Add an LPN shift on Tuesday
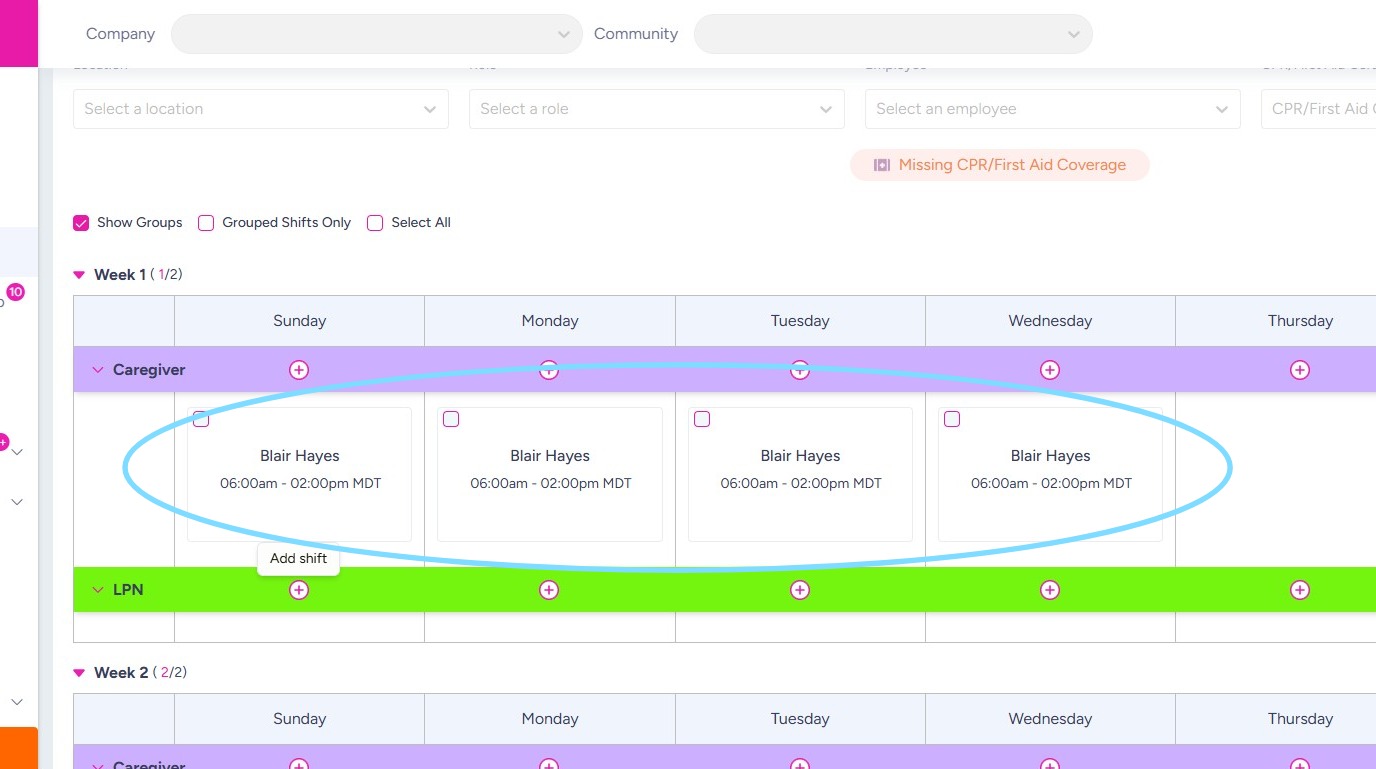1376x769 pixels. [800, 590]
